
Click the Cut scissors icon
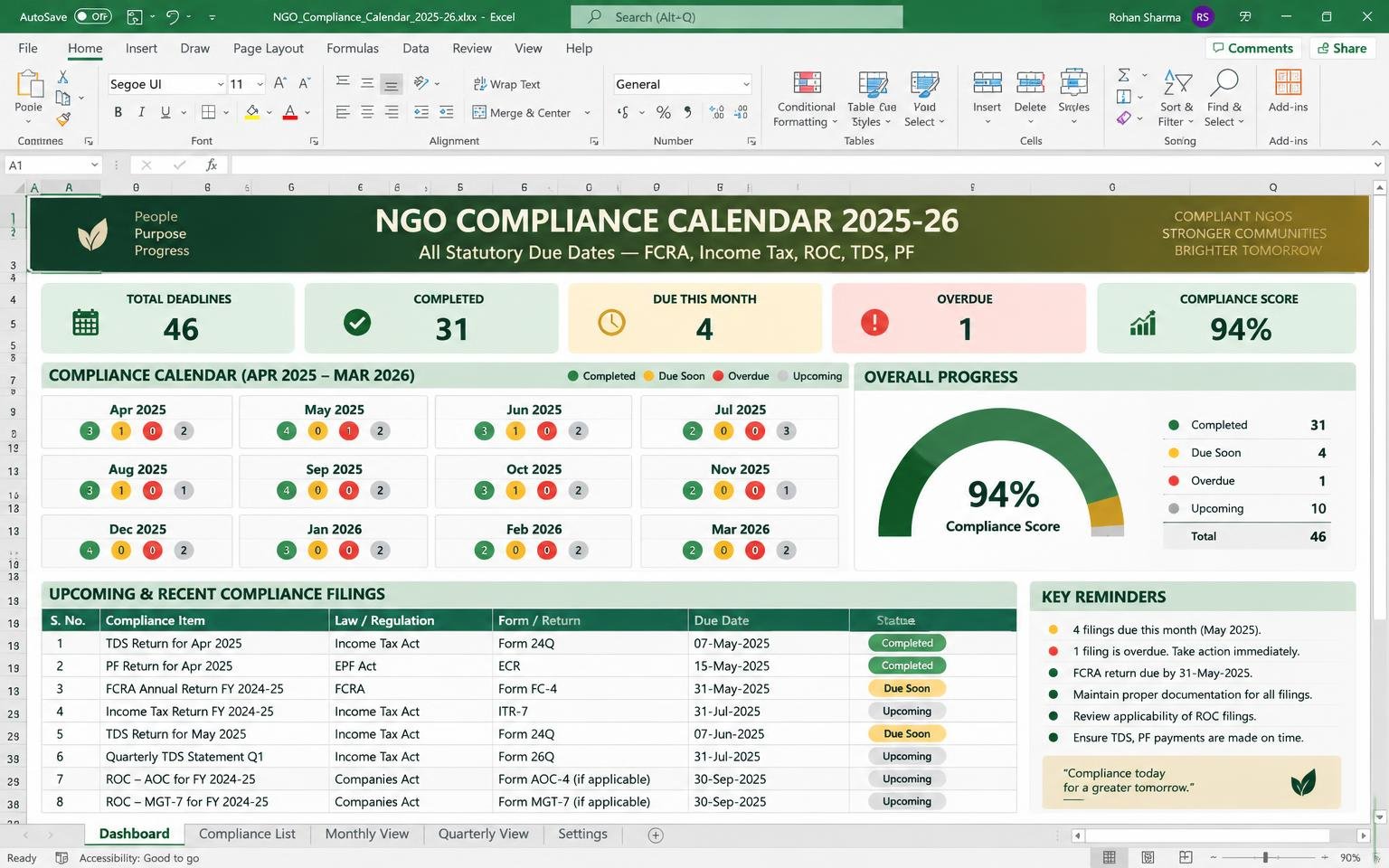62,77
